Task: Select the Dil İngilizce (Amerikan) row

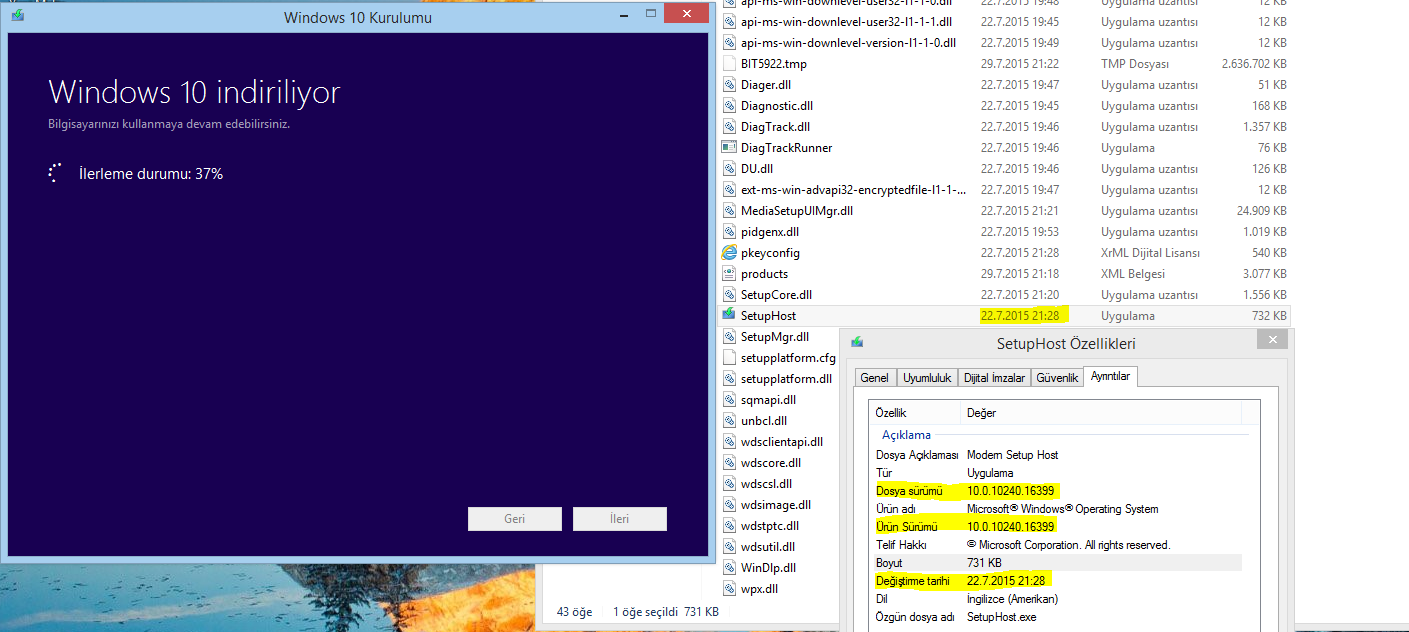Action: pyautogui.click(x=1057, y=598)
